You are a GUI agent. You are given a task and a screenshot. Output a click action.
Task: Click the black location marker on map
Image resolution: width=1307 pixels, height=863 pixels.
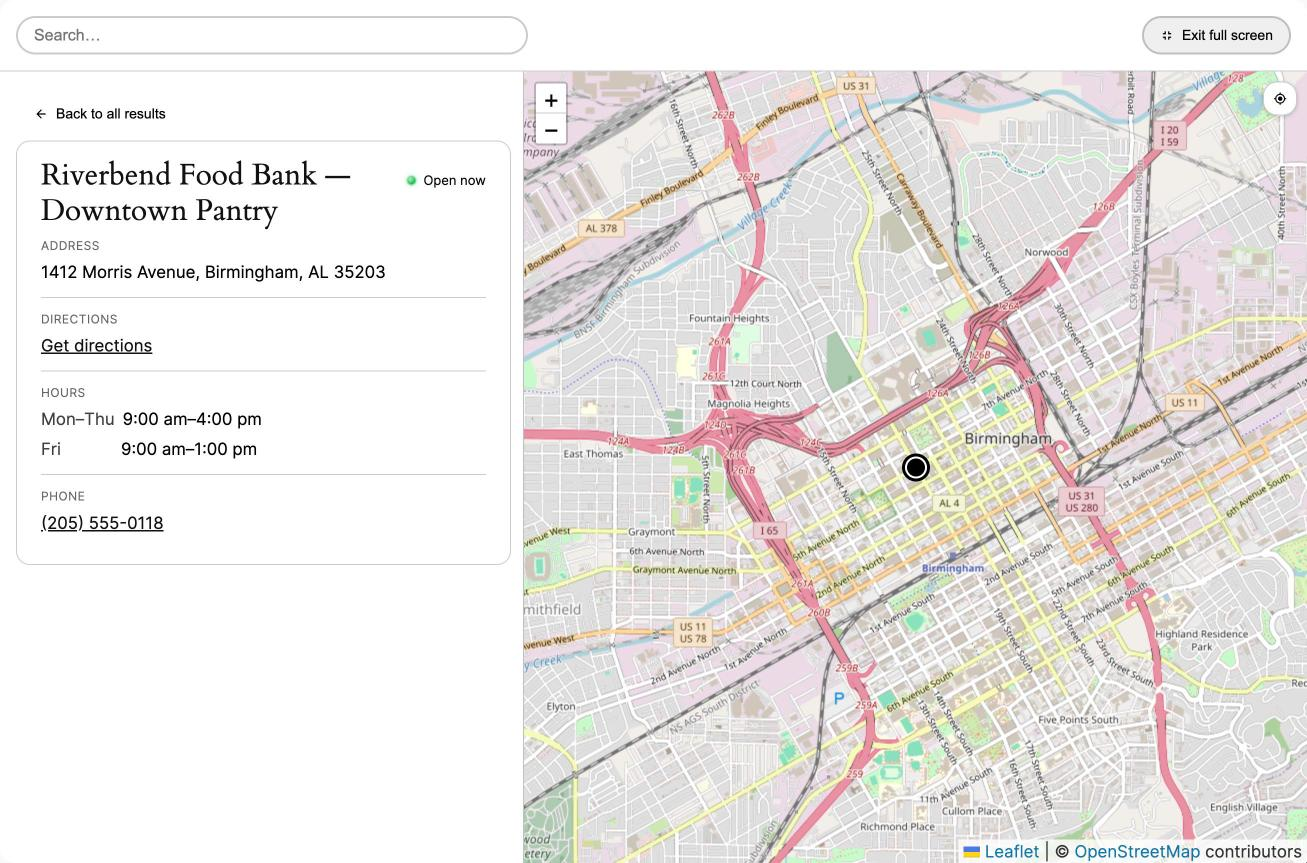point(916,467)
